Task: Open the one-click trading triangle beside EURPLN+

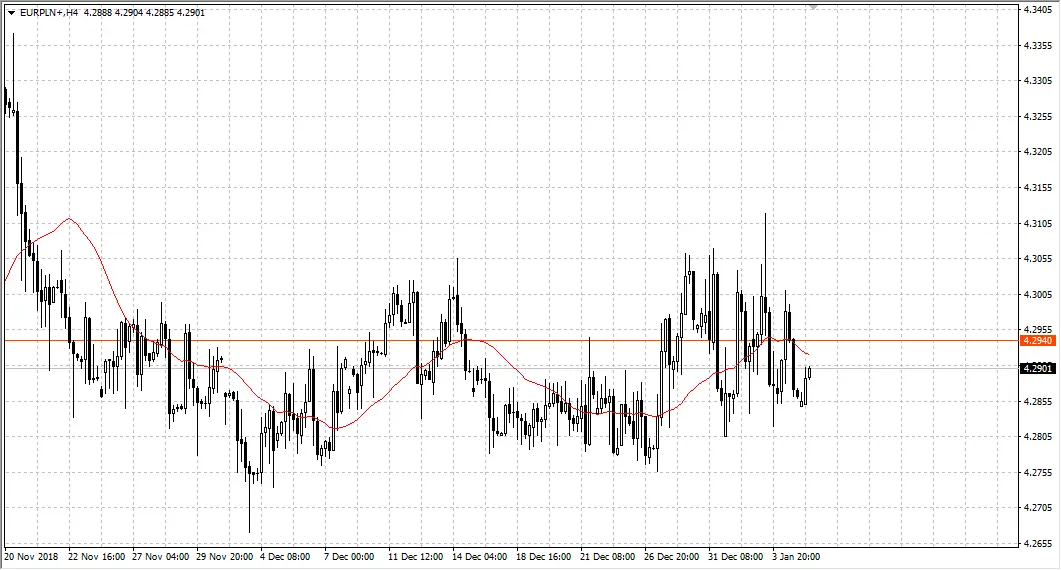Action: point(12,13)
